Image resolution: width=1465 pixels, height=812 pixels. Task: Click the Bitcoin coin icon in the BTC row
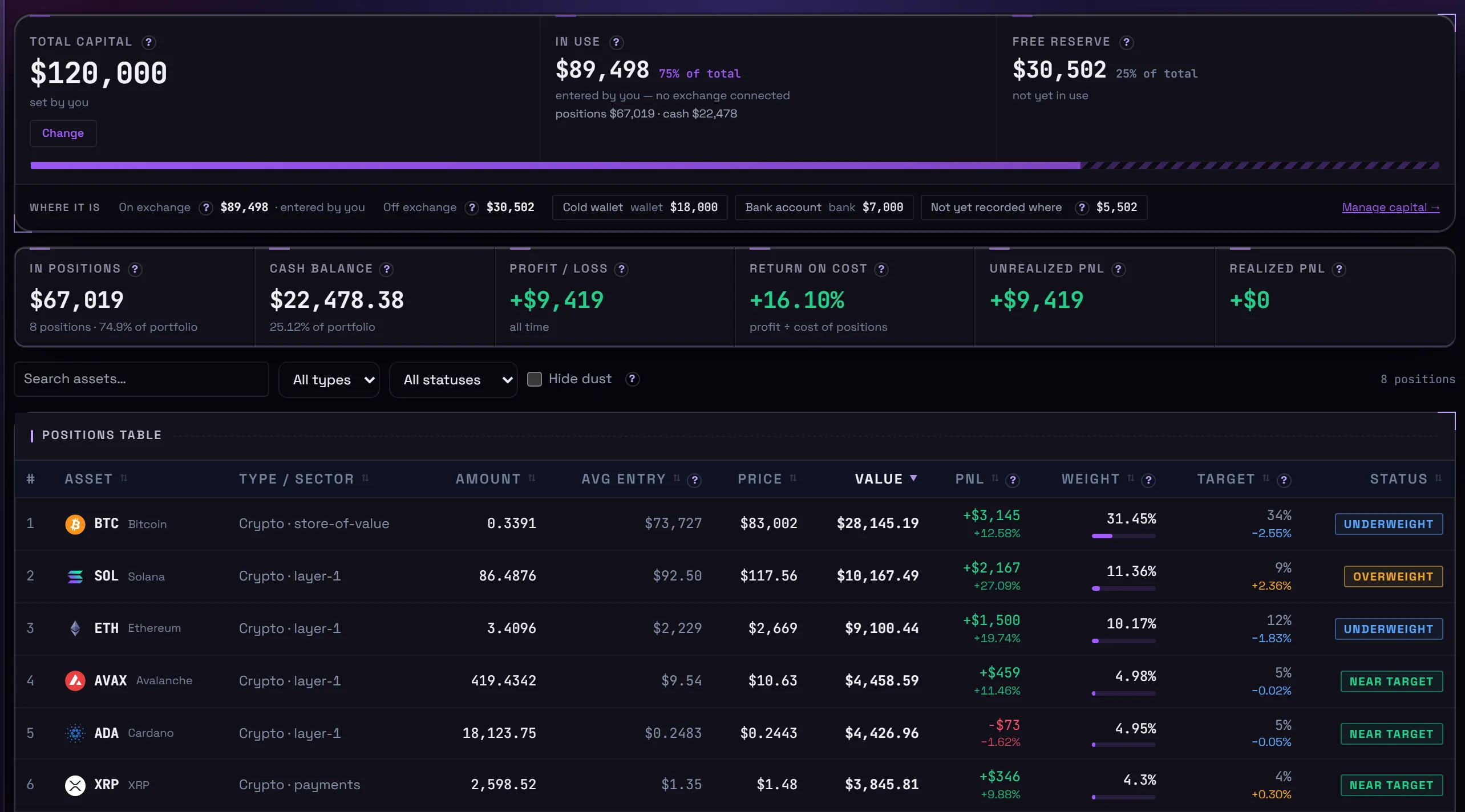click(x=75, y=524)
